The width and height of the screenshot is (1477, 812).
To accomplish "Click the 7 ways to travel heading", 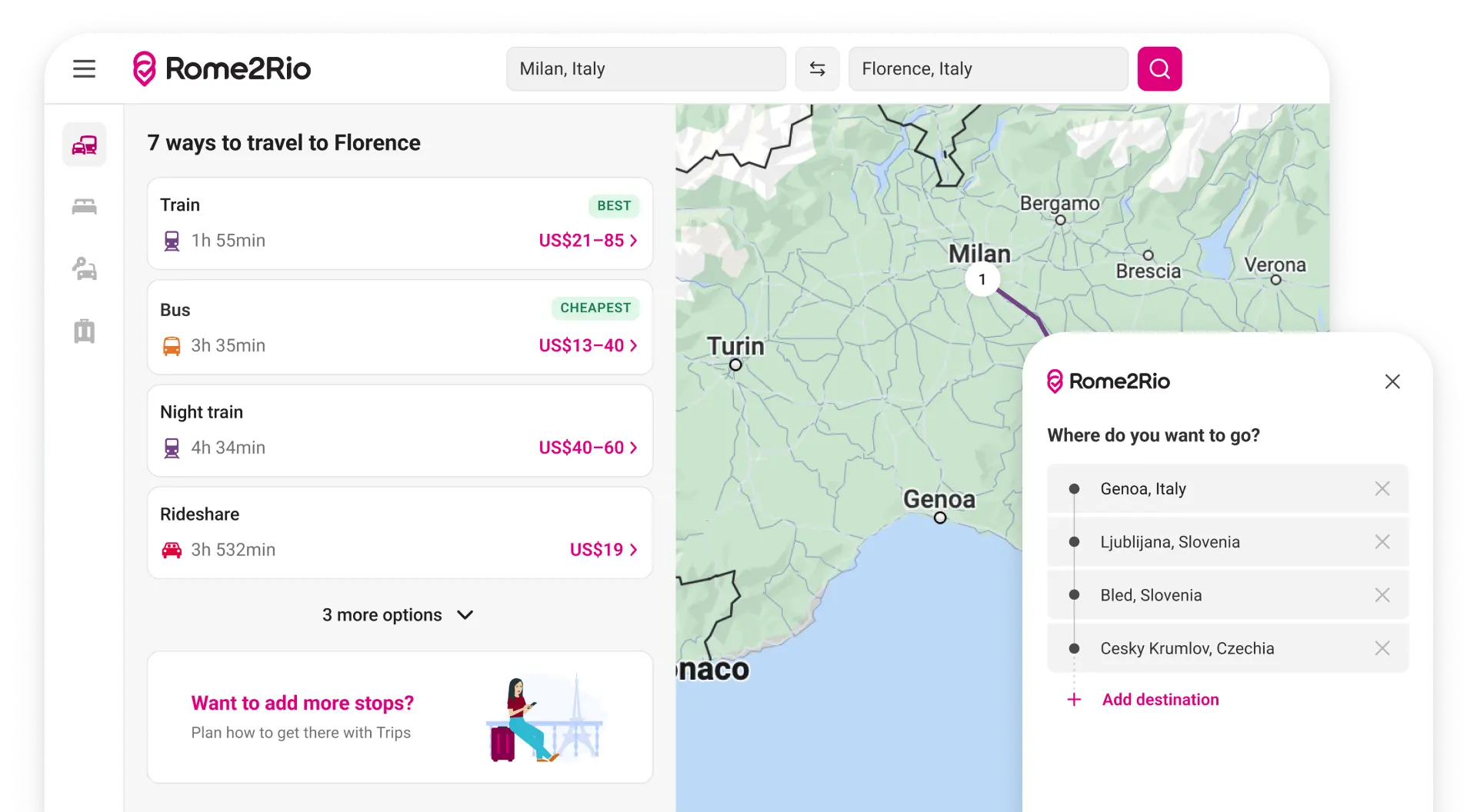I will click(284, 143).
